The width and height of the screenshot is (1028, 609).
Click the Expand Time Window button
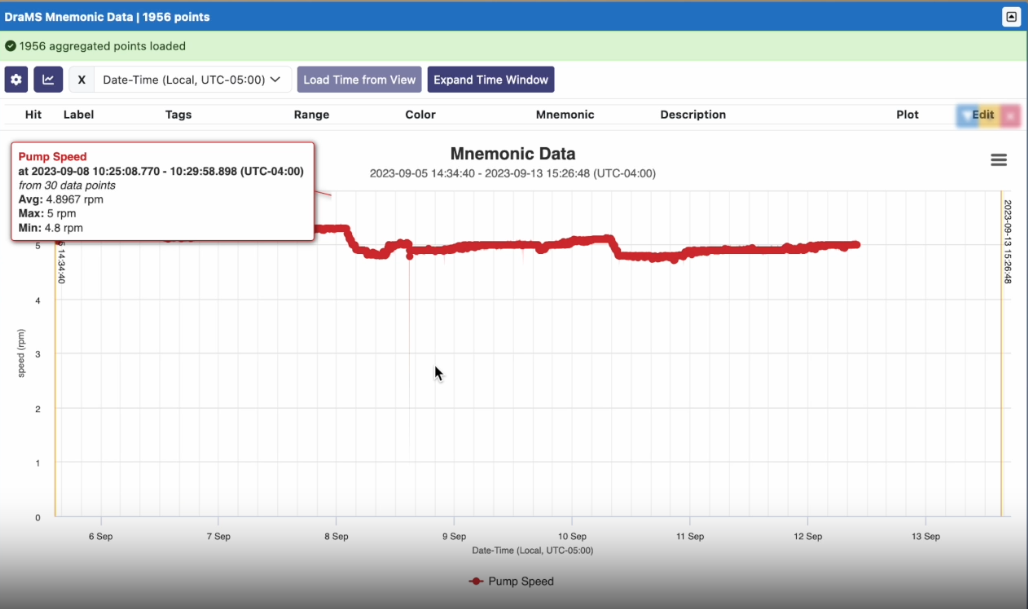click(490, 80)
